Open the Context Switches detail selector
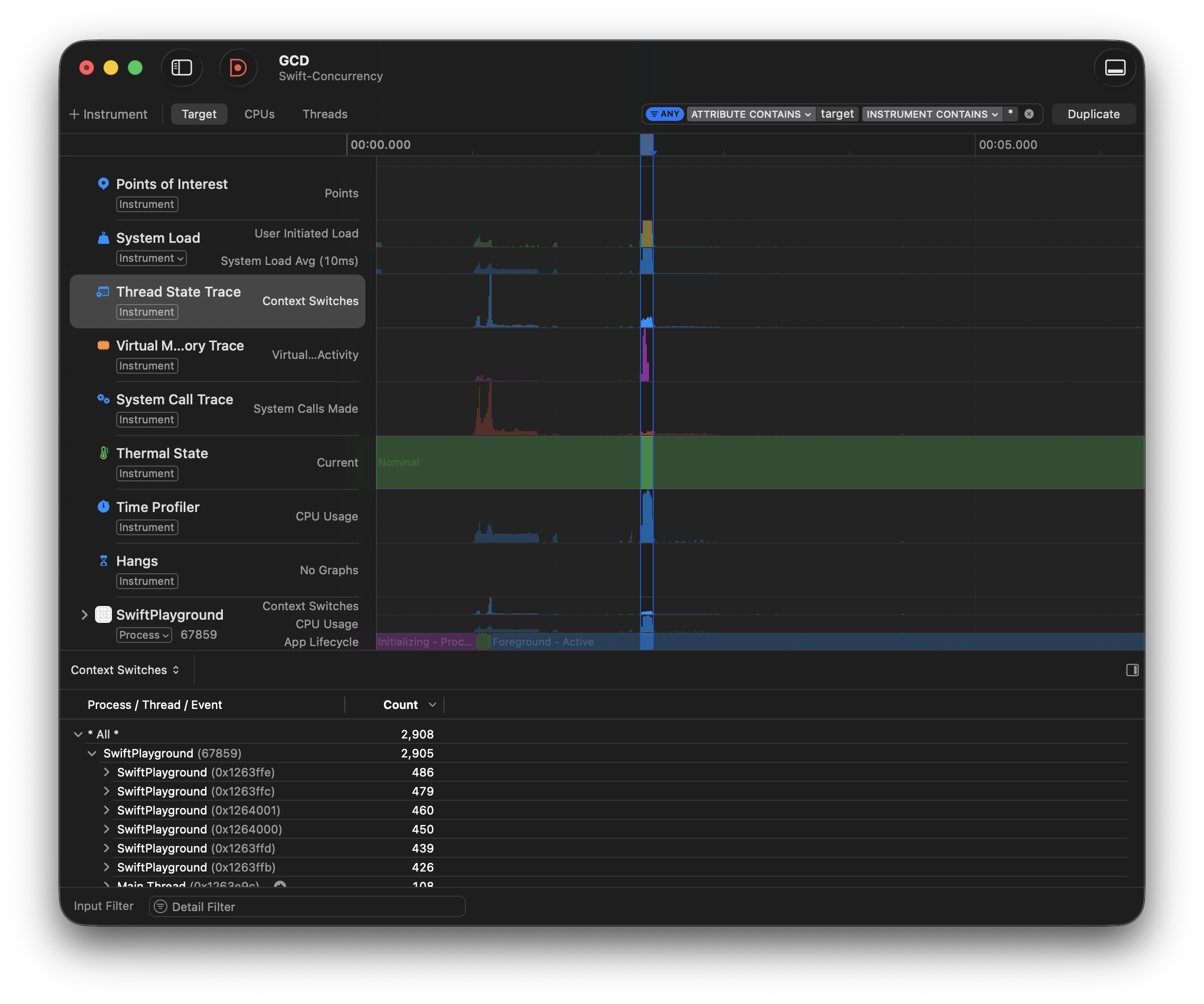The height and width of the screenshot is (1004, 1204). (x=125, y=670)
